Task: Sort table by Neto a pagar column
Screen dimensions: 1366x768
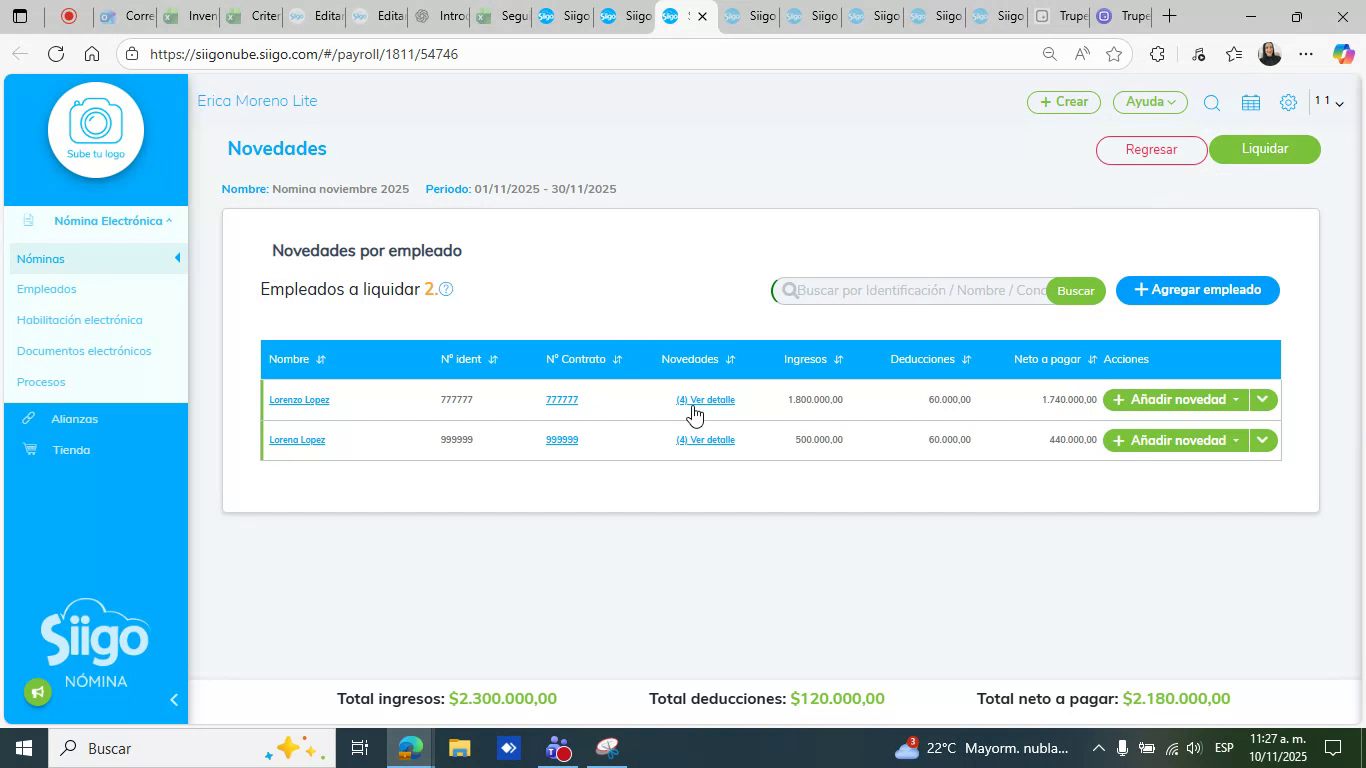Action: click(1092, 359)
